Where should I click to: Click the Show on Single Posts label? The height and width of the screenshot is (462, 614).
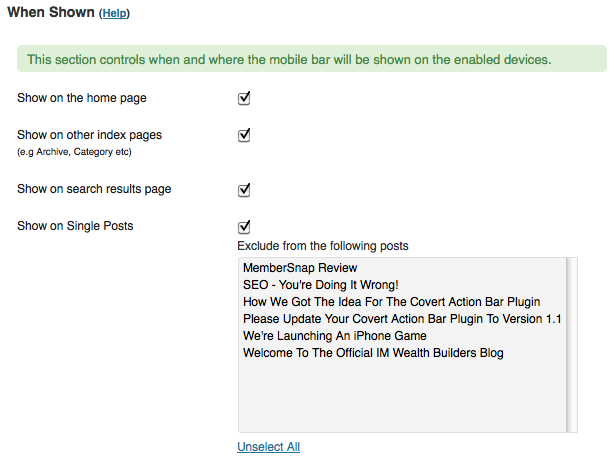coord(75,226)
